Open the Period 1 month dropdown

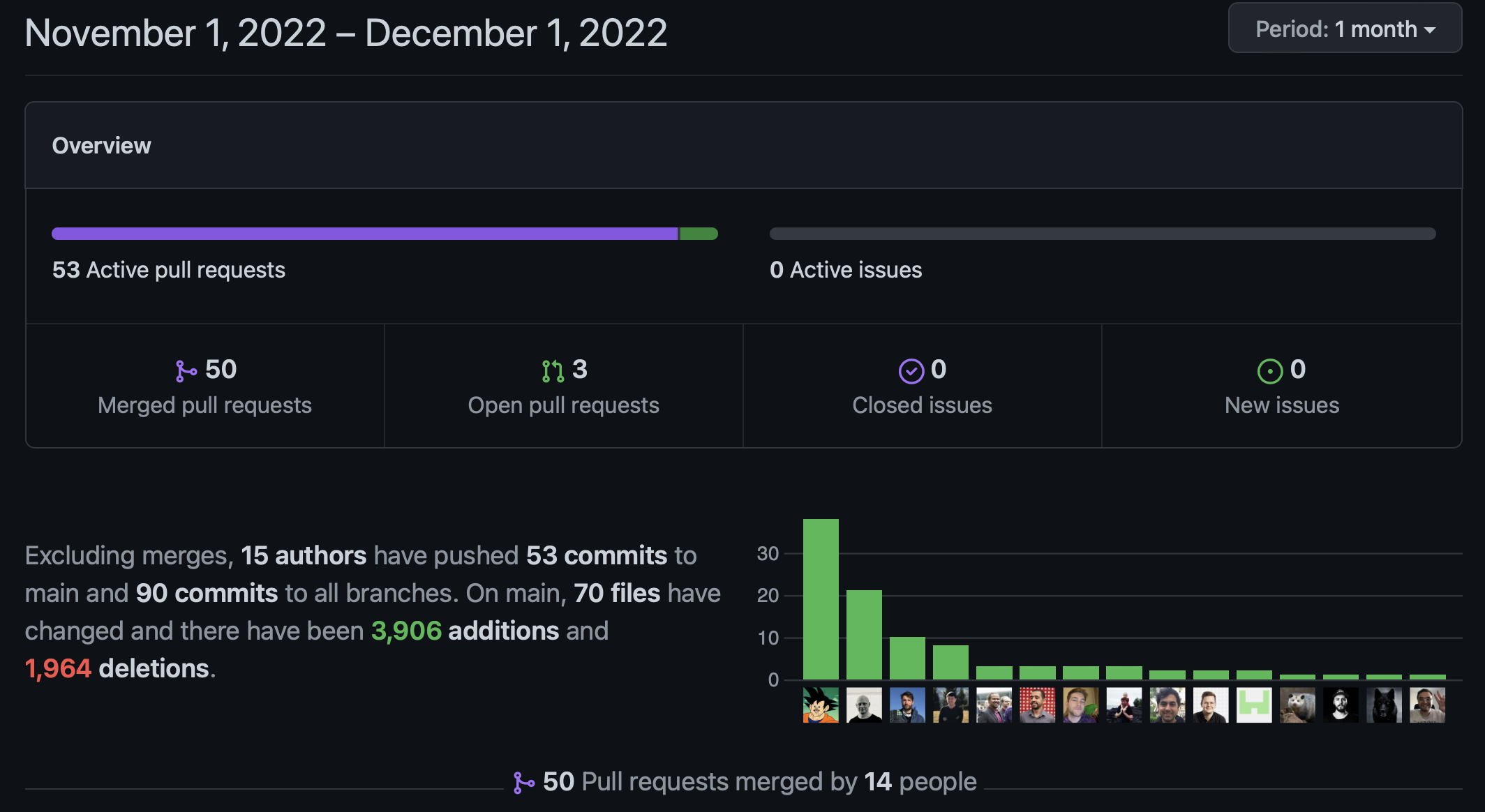tap(1345, 29)
